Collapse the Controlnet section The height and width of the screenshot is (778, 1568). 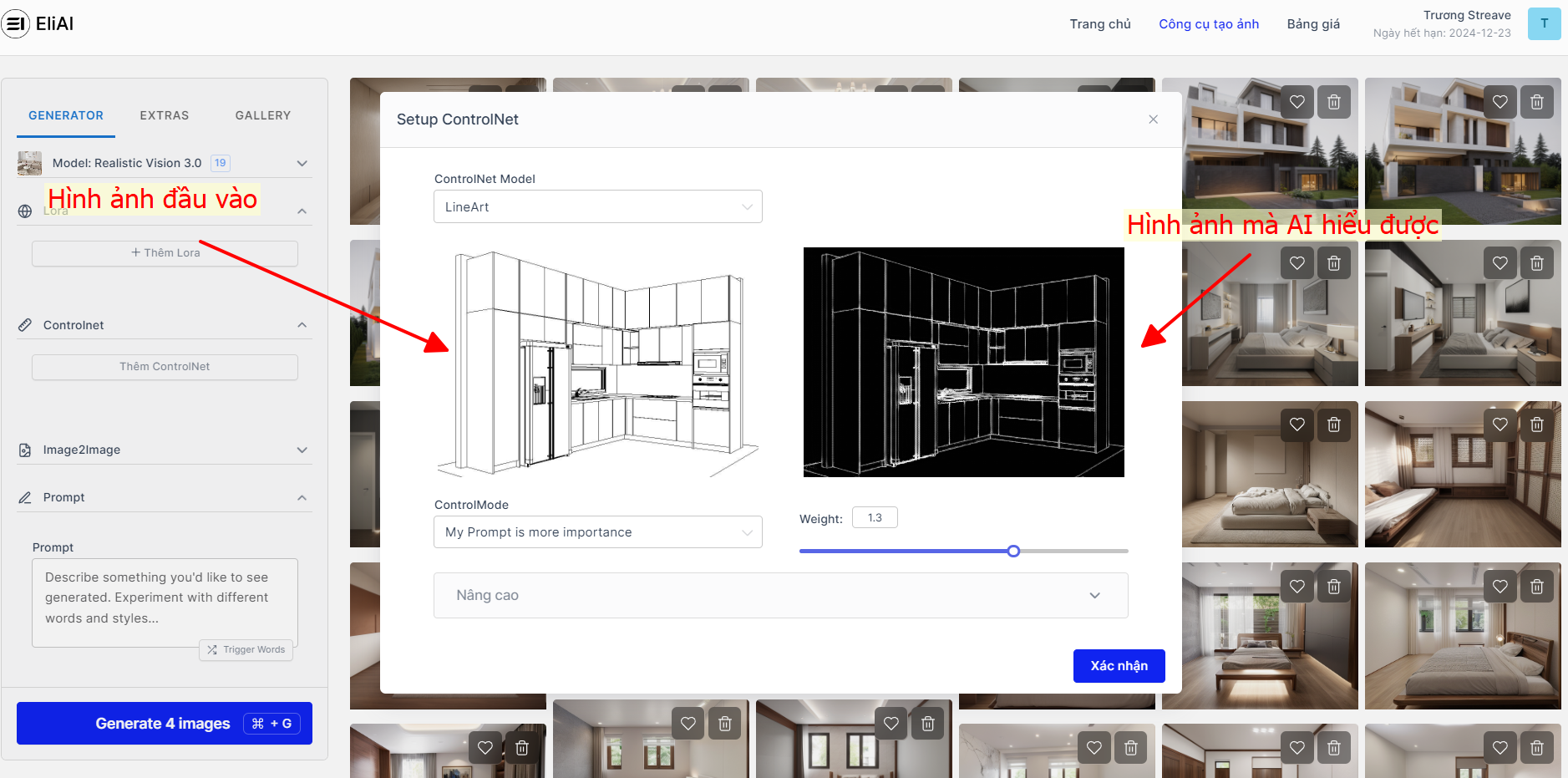coord(302,325)
